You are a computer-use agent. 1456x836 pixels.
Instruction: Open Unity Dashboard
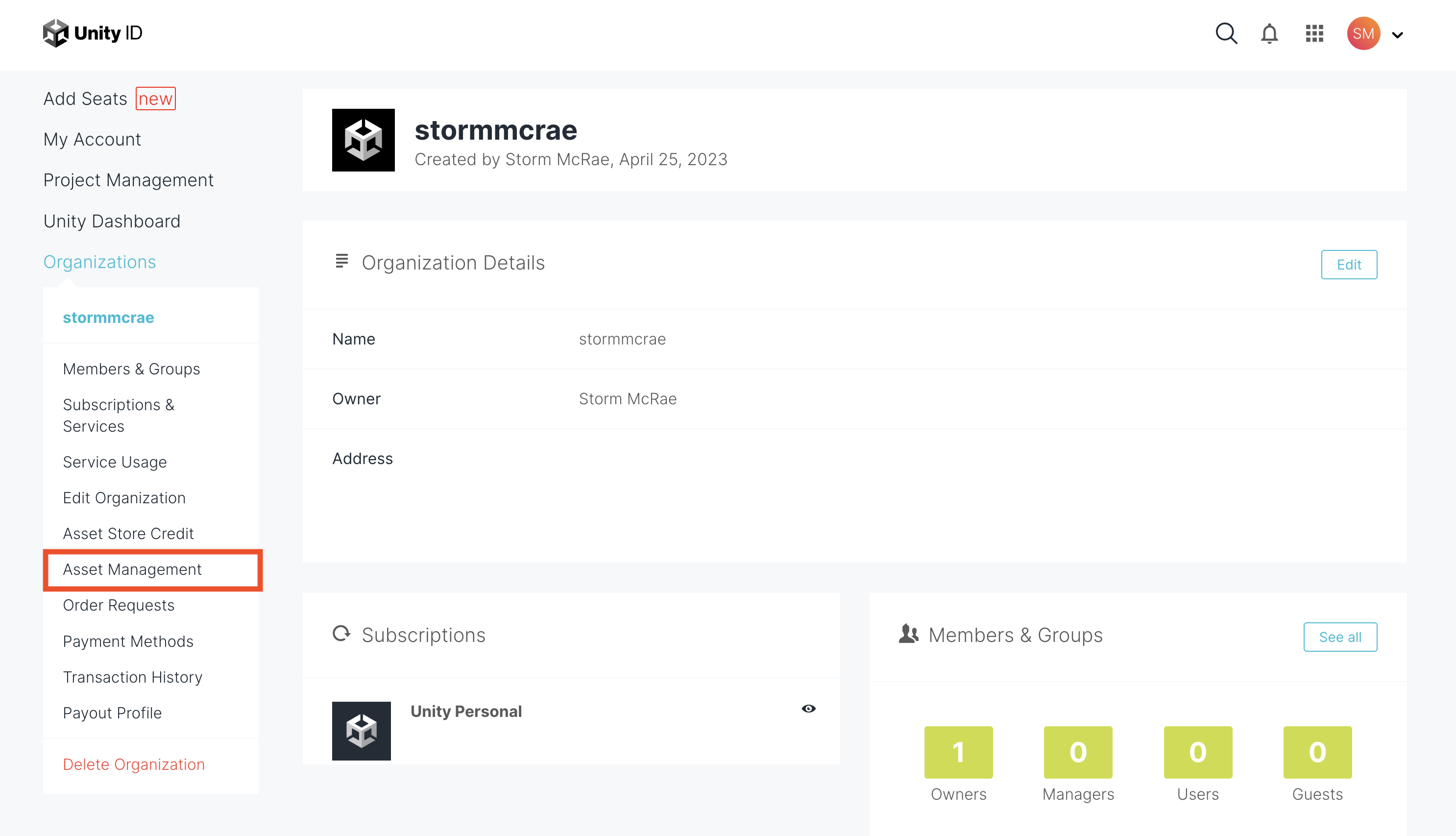112,221
